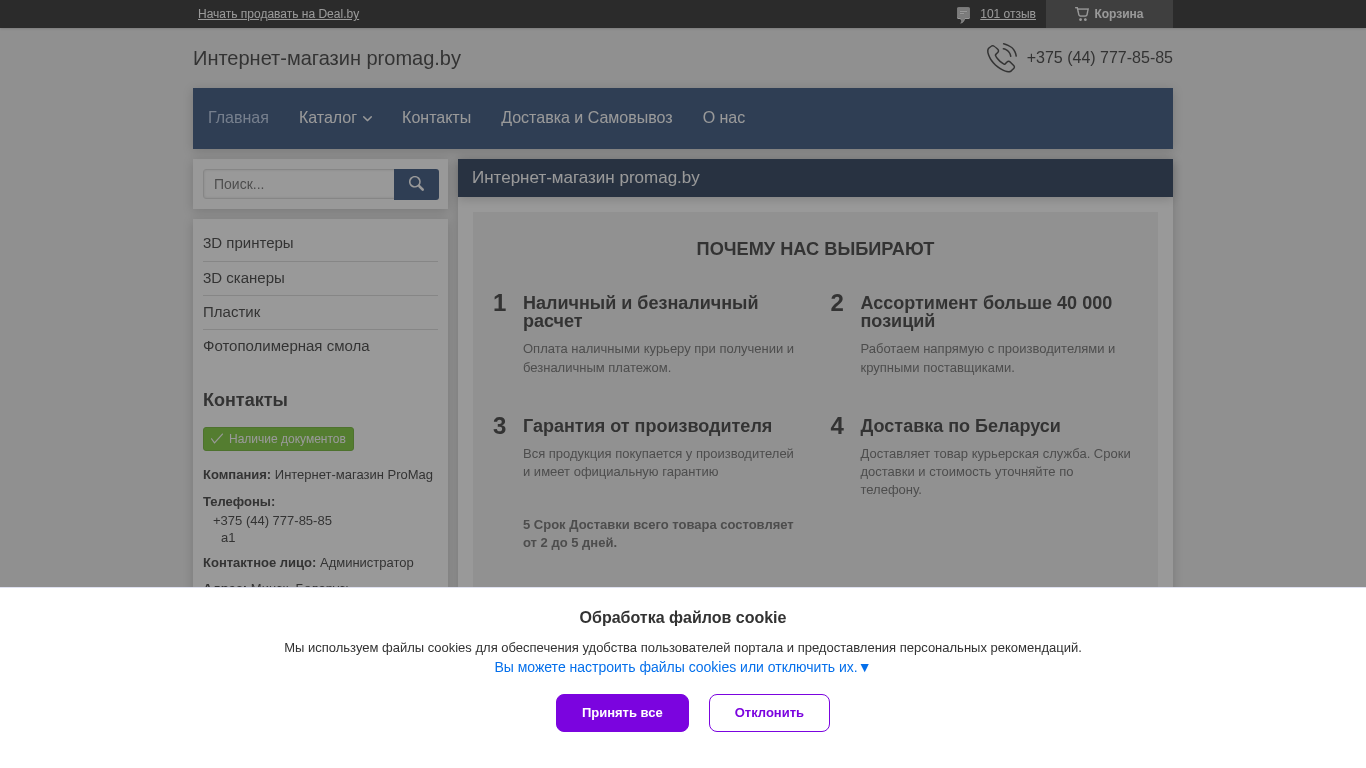This screenshot has height=768, width=1366.
Task: Open 3D принтеры category
Action: pos(248,243)
